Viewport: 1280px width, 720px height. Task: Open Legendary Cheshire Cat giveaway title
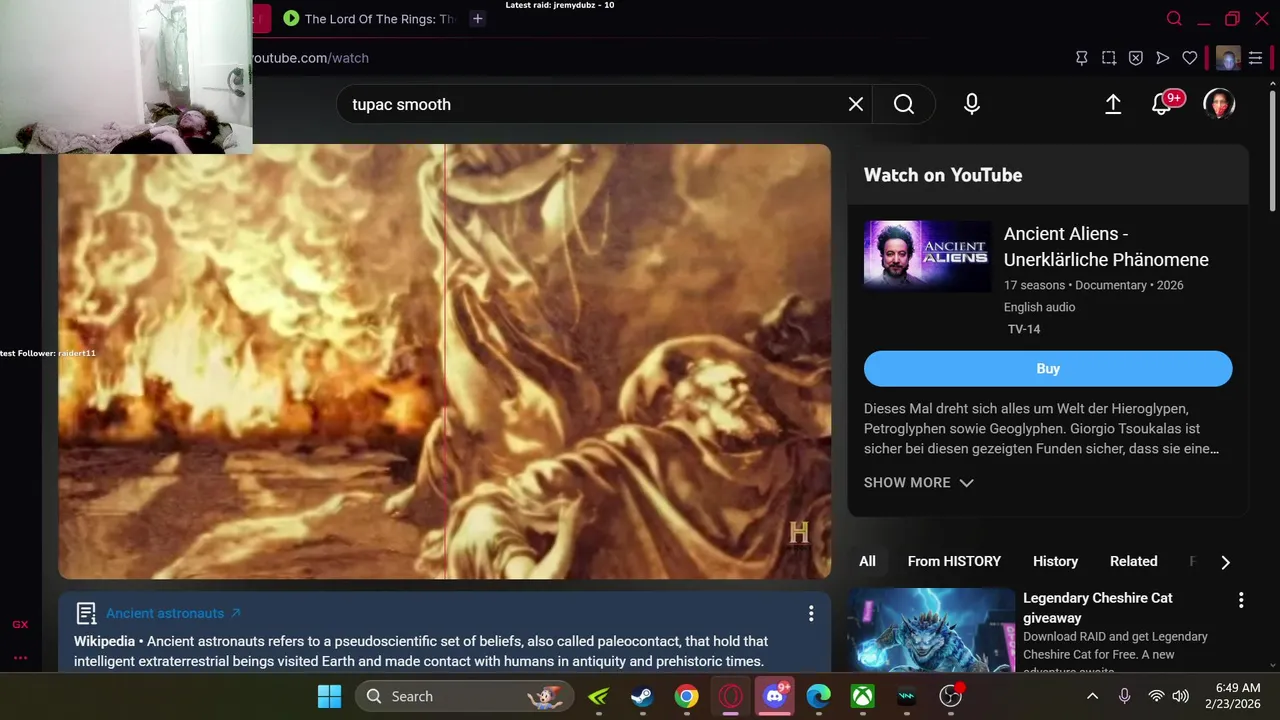1097,608
